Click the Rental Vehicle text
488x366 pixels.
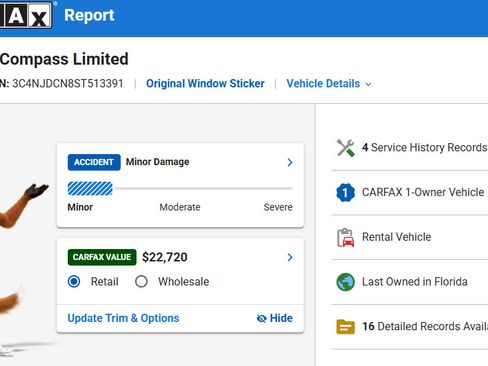point(397,237)
